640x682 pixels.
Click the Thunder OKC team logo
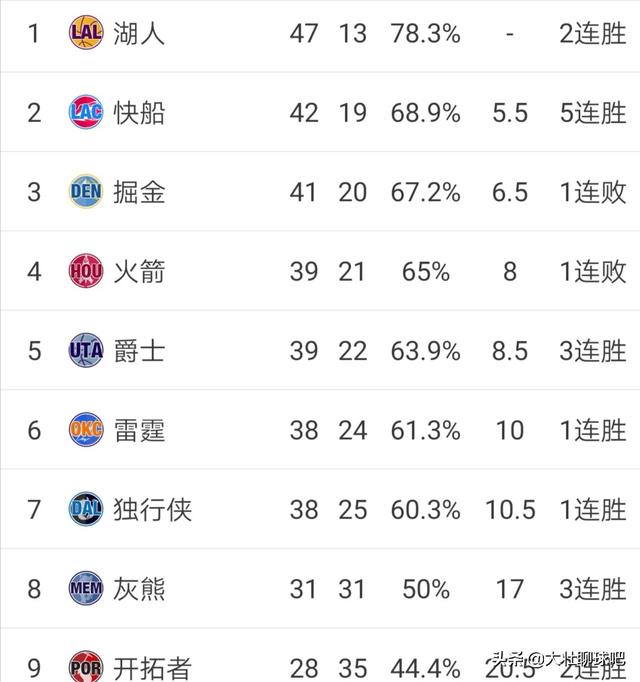point(86,430)
